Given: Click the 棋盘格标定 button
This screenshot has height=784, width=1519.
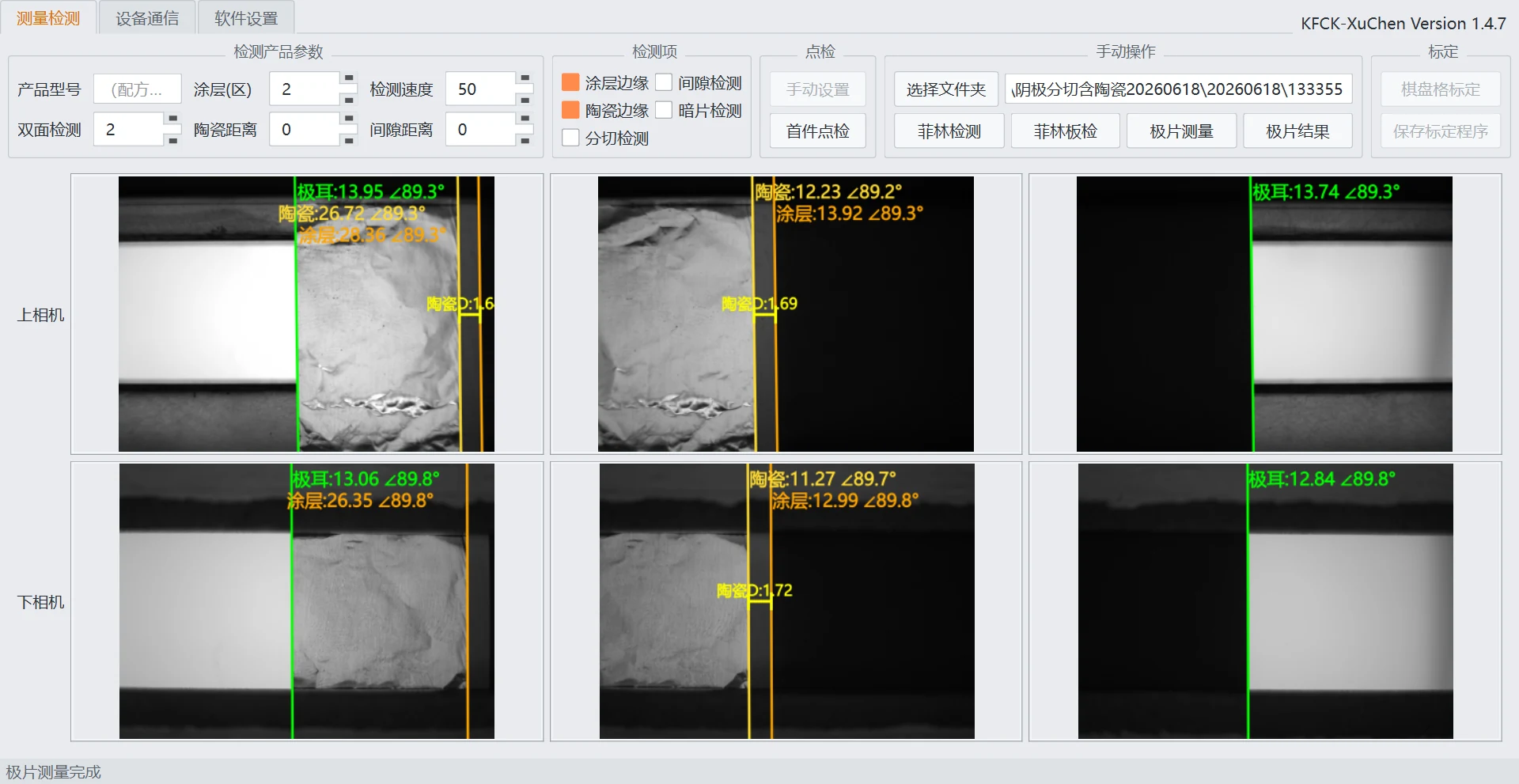Looking at the screenshot, I should coord(1441,89).
